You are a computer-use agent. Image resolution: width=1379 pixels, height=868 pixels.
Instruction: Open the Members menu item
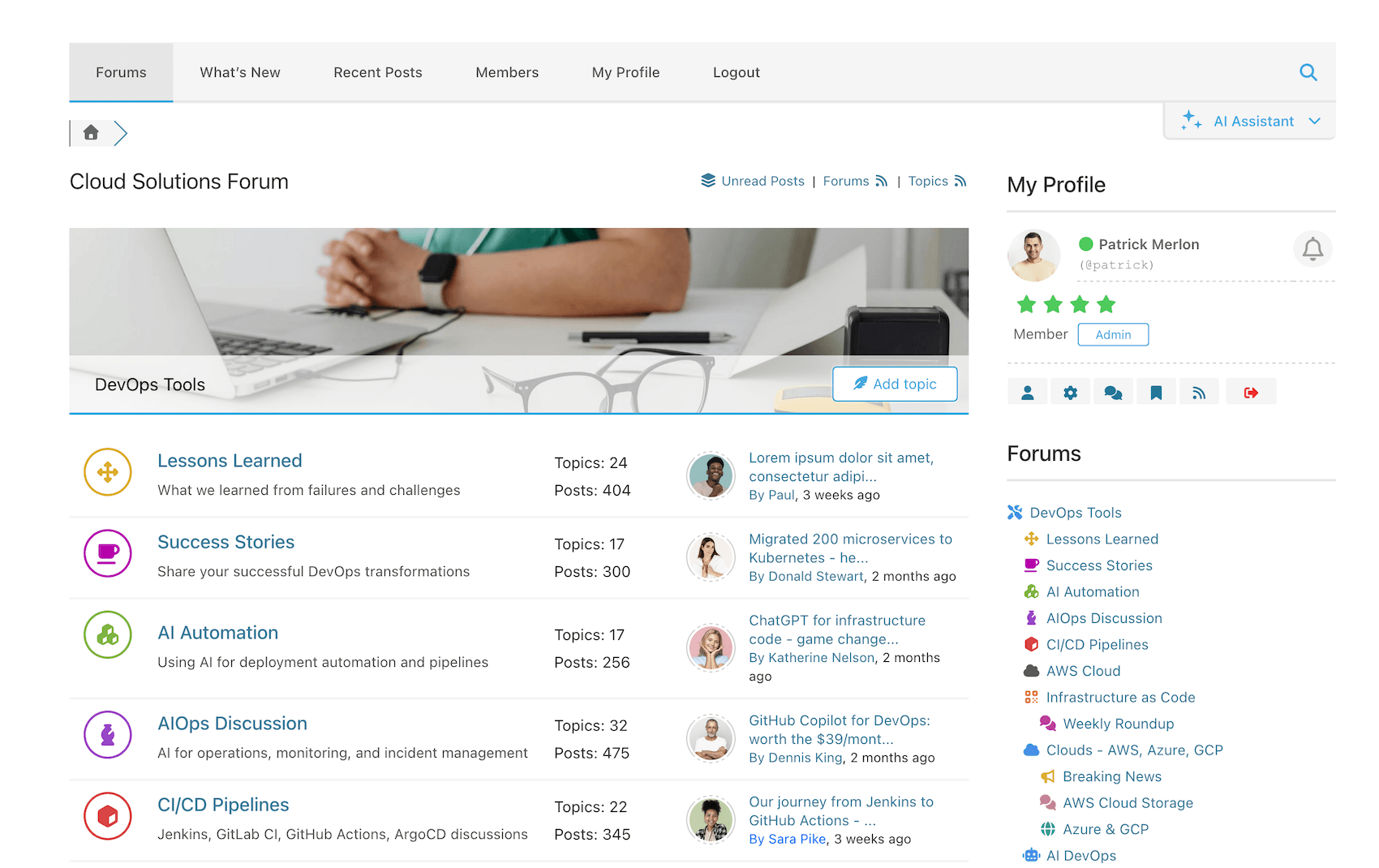(506, 72)
